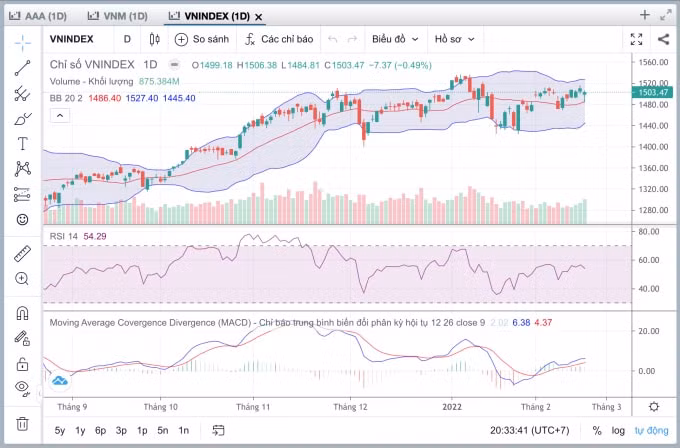This screenshot has height=448, width=680.
Task: Expand the chart panel with top-right arrows
Action: tap(665, 15)
